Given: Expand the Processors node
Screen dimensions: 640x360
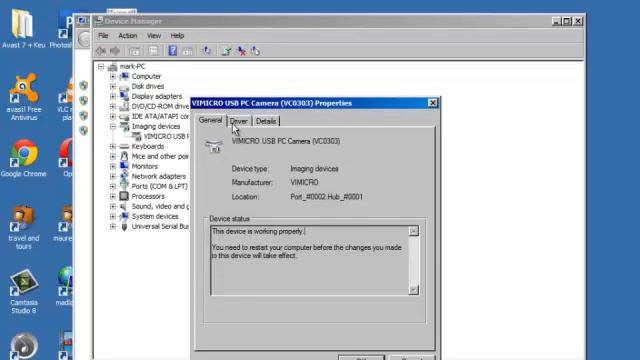Looking at the screenshot, I should point(113,196).
